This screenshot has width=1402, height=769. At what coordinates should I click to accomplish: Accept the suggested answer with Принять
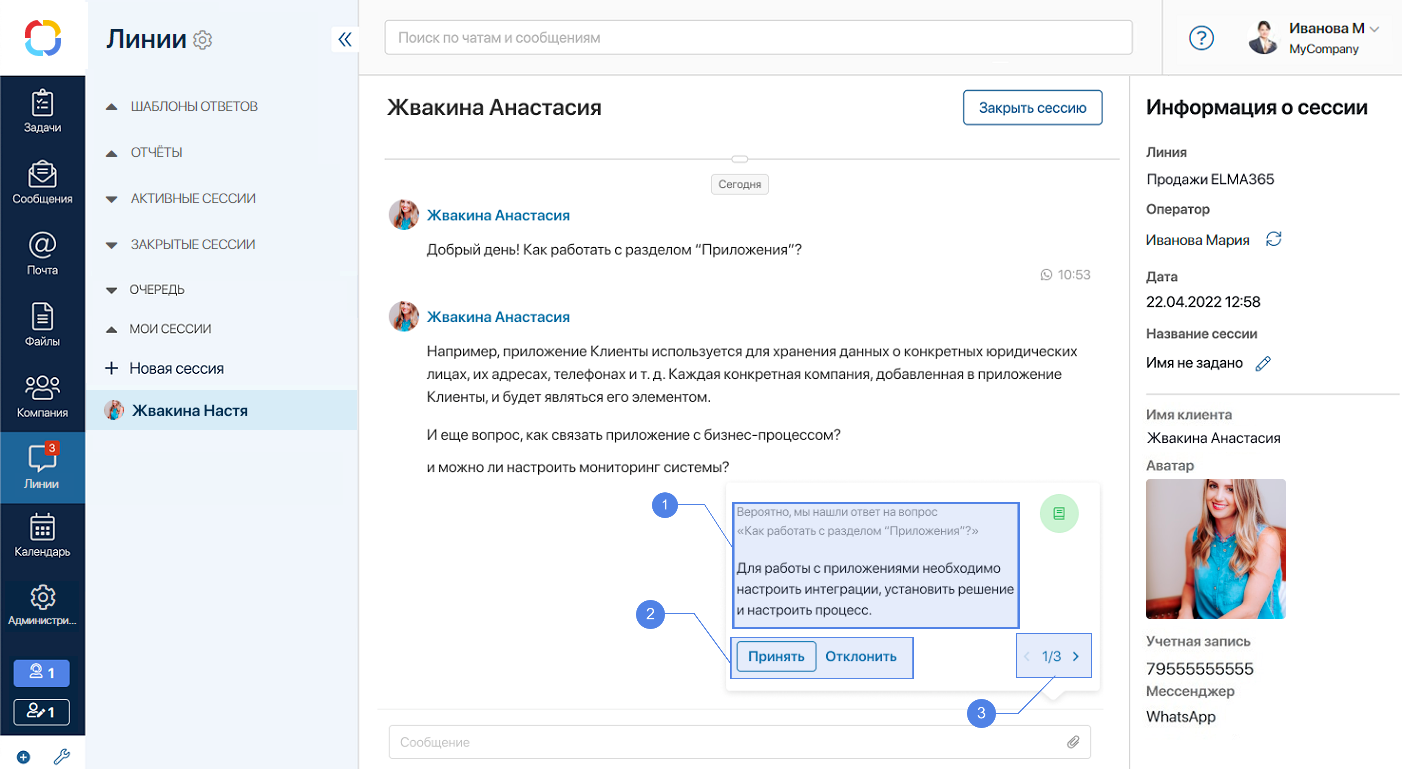coord(776,657)
